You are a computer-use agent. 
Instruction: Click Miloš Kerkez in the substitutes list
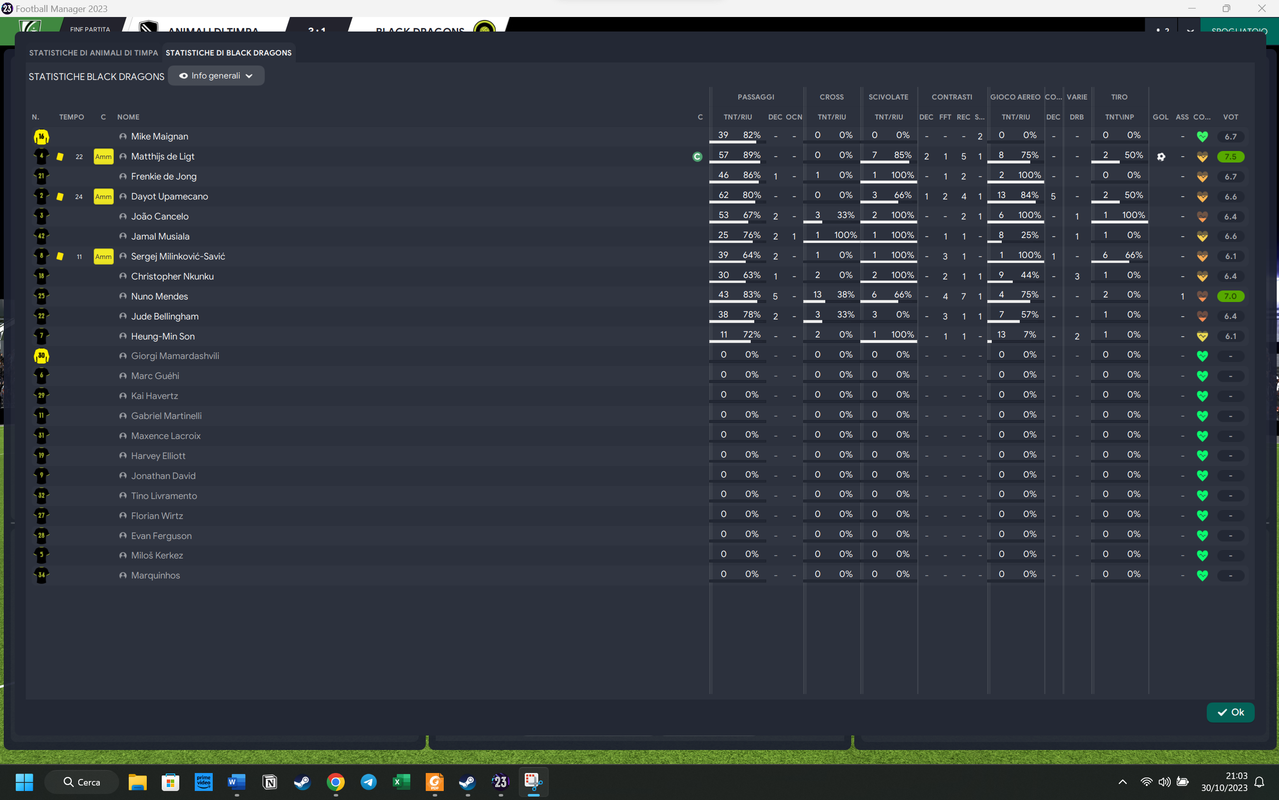coord(157,555)
